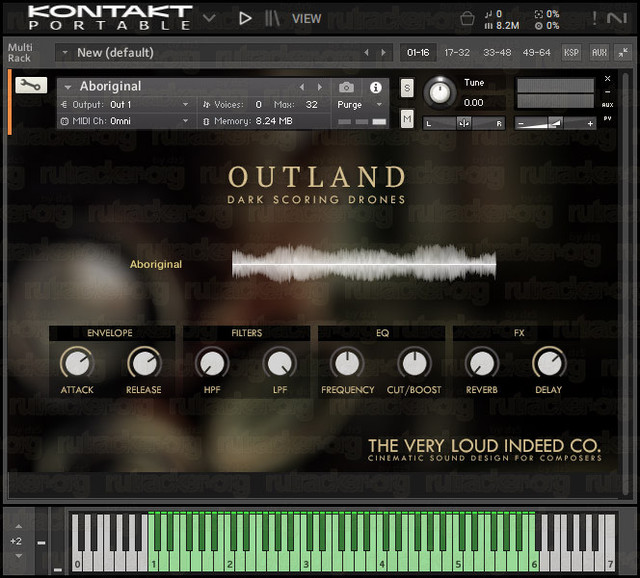Viewport: 640px width, 578px height.
Task: Open the VIEW menu
Action: click(307, 18)
